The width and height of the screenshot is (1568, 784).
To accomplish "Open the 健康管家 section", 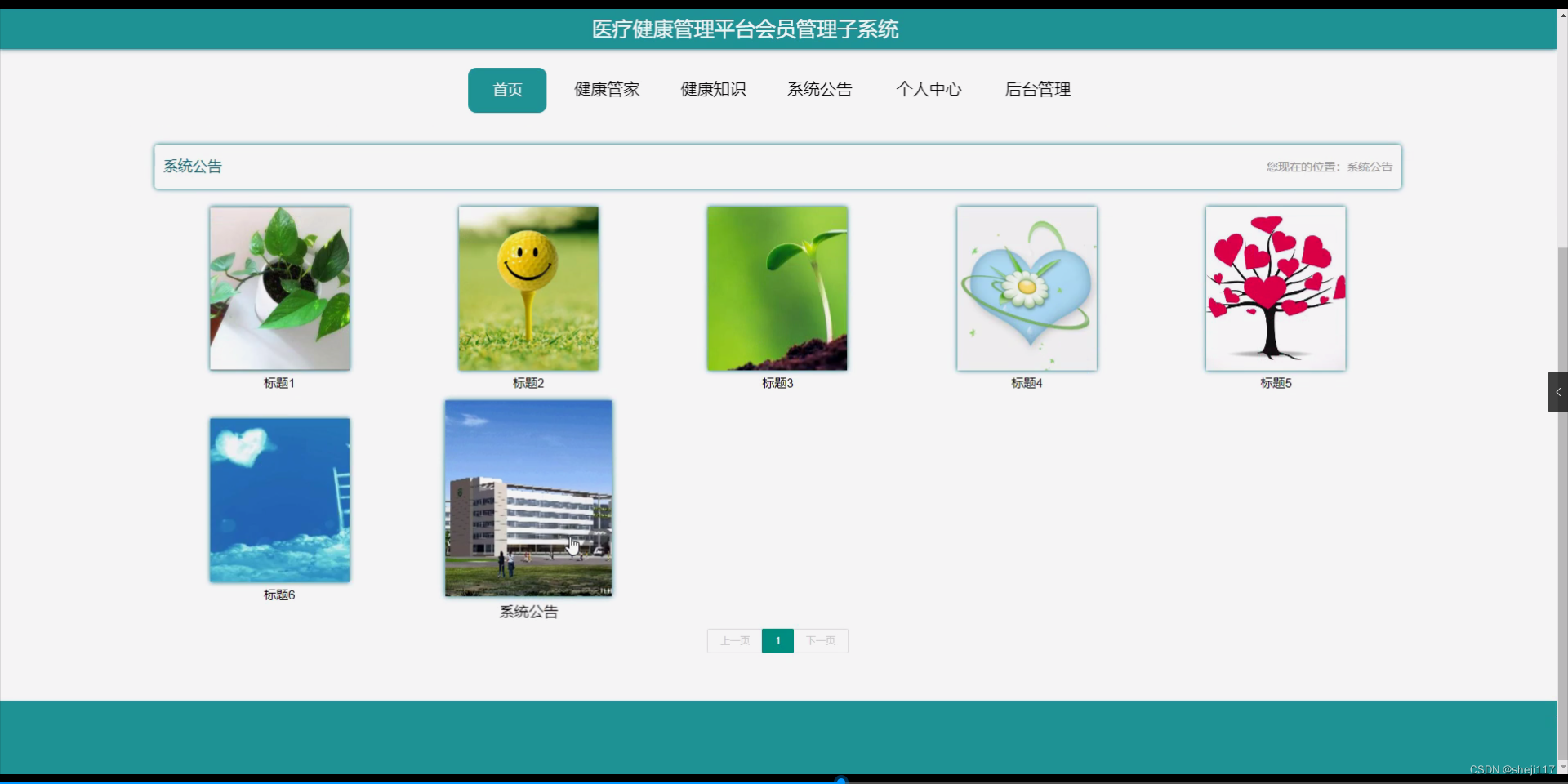I will tap(607, 90).
